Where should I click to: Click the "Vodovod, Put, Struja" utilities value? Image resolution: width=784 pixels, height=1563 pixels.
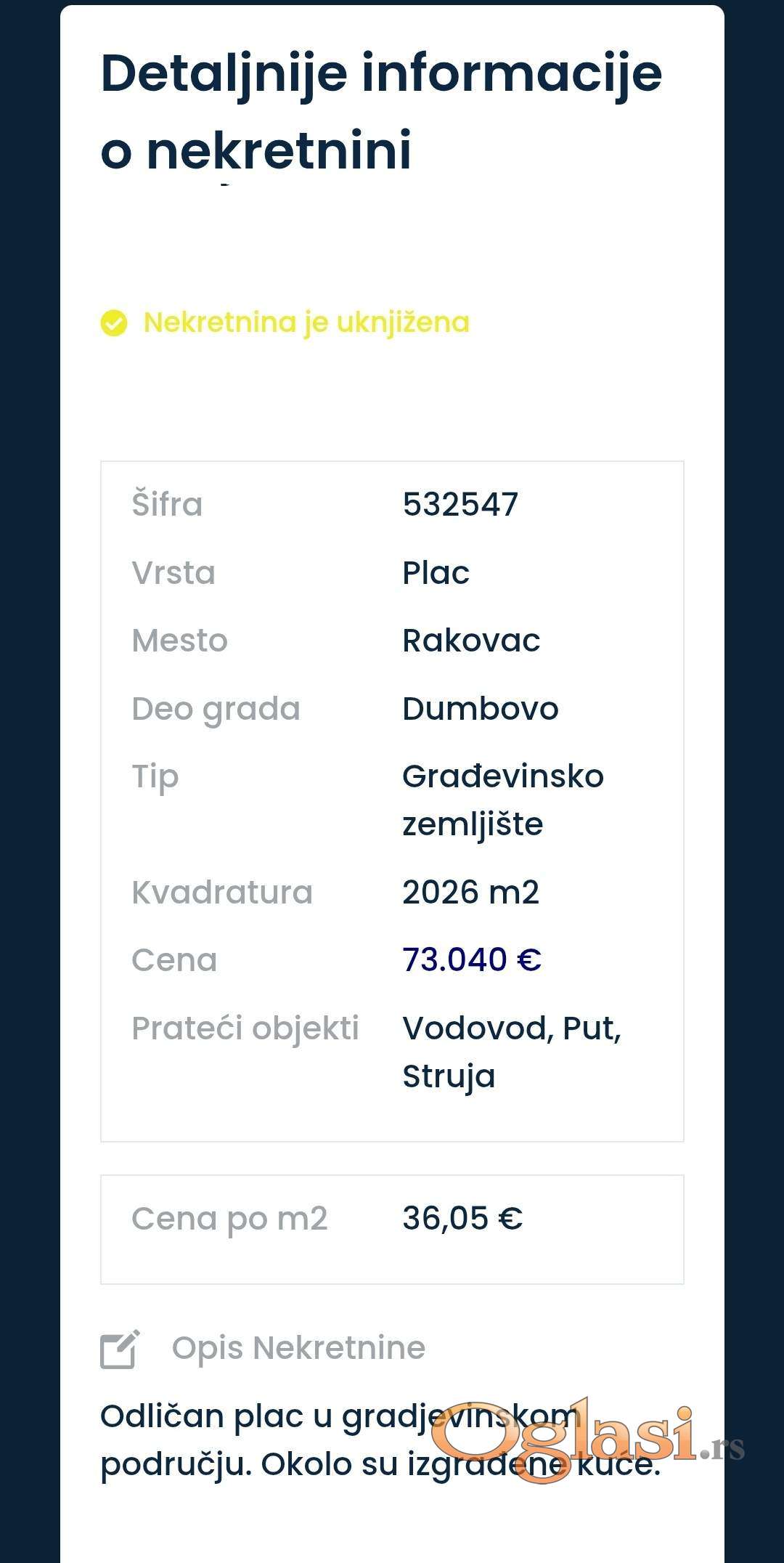(511, 1052)
